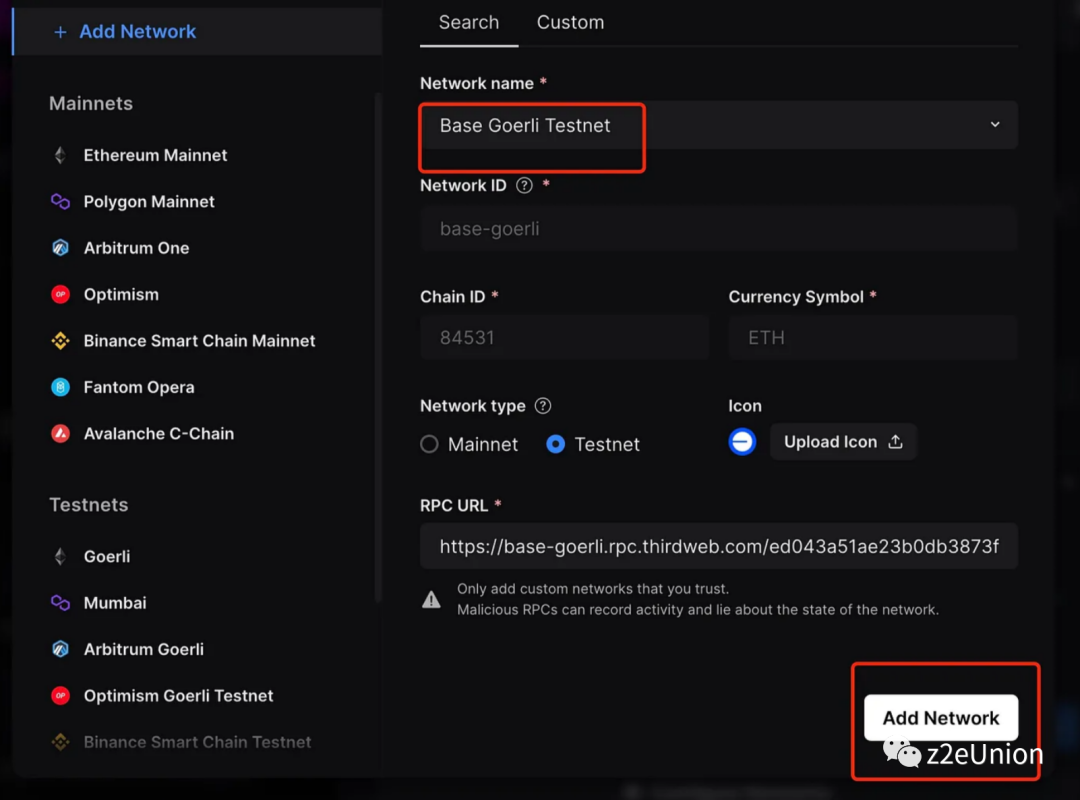Click the Binance Smart Chain Mainnet icon
Image resolution: width=1080 pixels, height=800 pixels.
60,341
